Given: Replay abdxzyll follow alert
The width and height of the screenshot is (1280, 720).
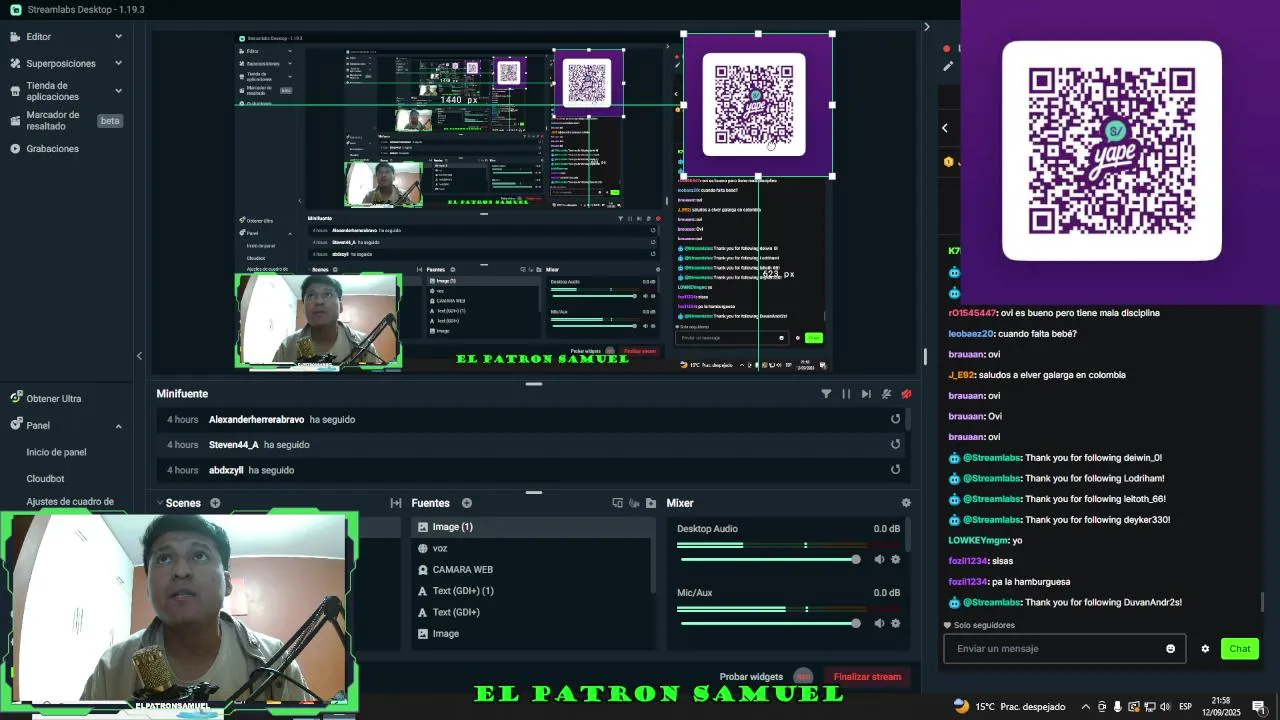Looking at the screenshot, I should [x=895, y=469].
